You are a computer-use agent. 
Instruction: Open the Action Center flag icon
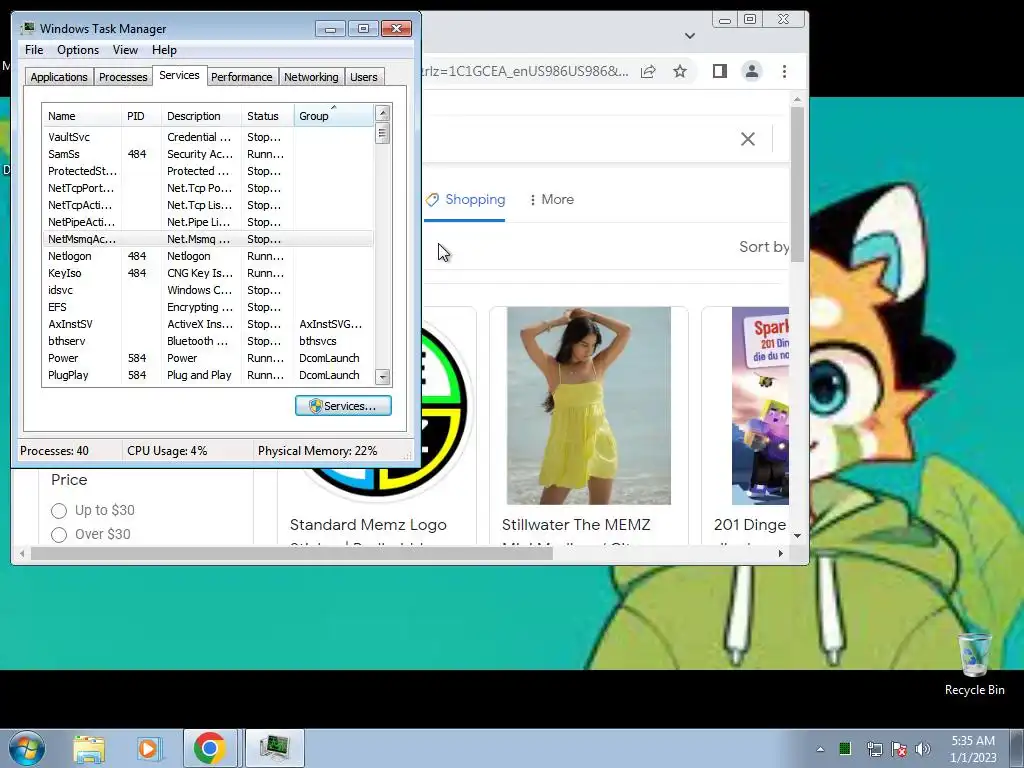tap(899, 749)
